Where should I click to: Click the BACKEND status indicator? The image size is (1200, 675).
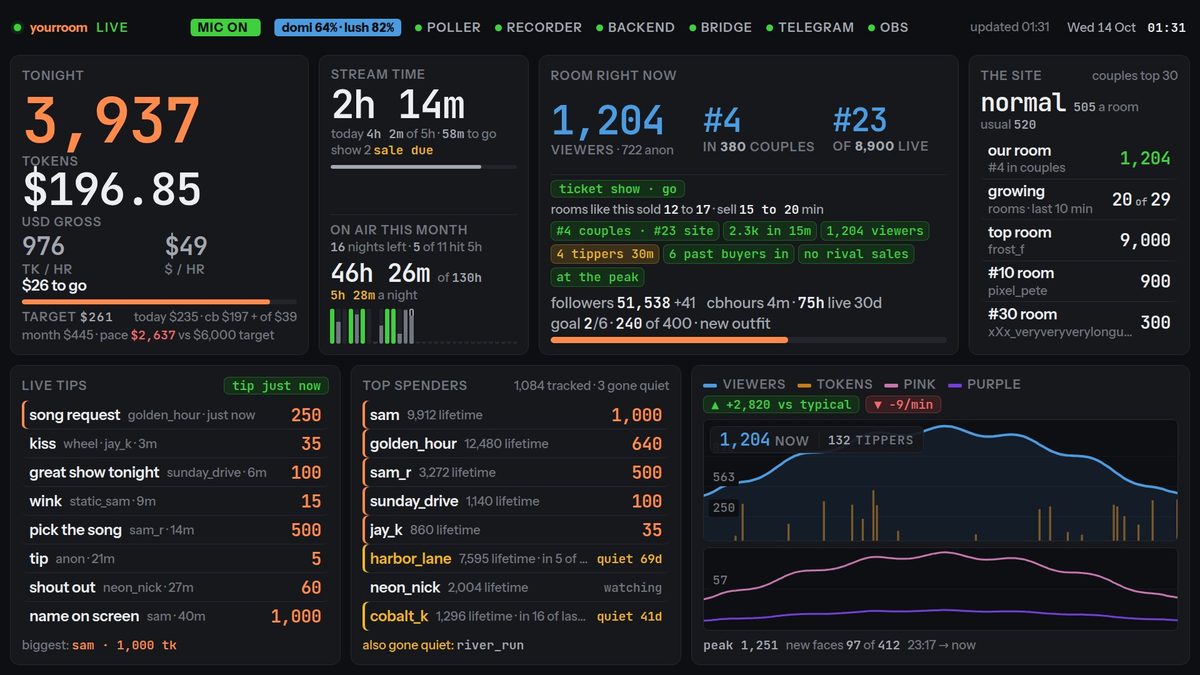635,27
